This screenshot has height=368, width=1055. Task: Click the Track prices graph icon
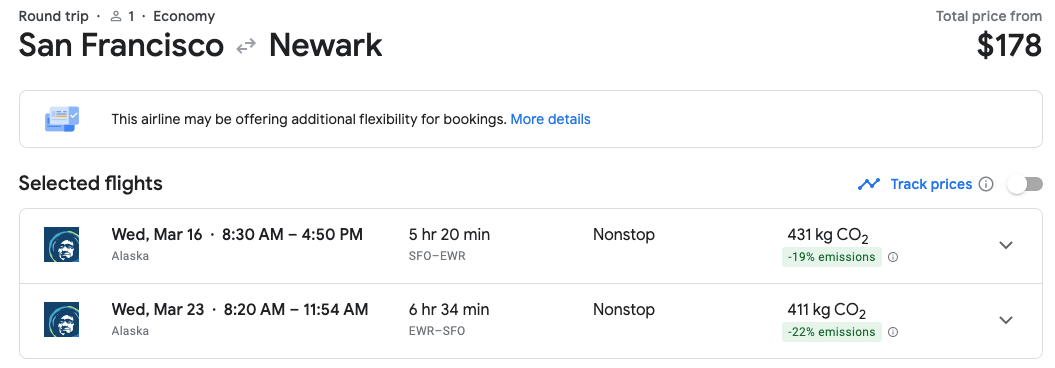tap(869, 184)
